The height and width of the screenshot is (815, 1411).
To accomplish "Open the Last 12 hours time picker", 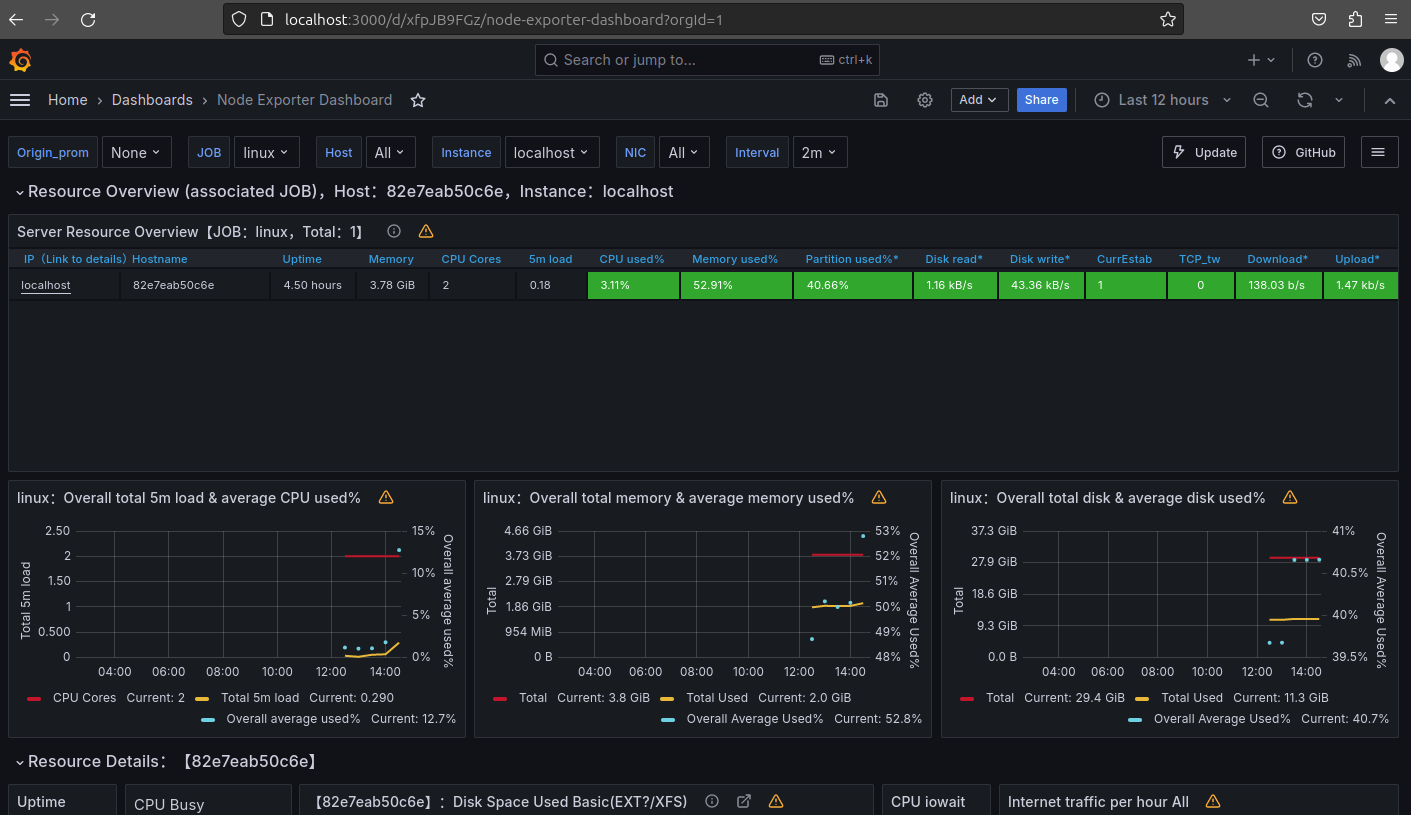I will pyautogui.click(x=1162, y=100).
